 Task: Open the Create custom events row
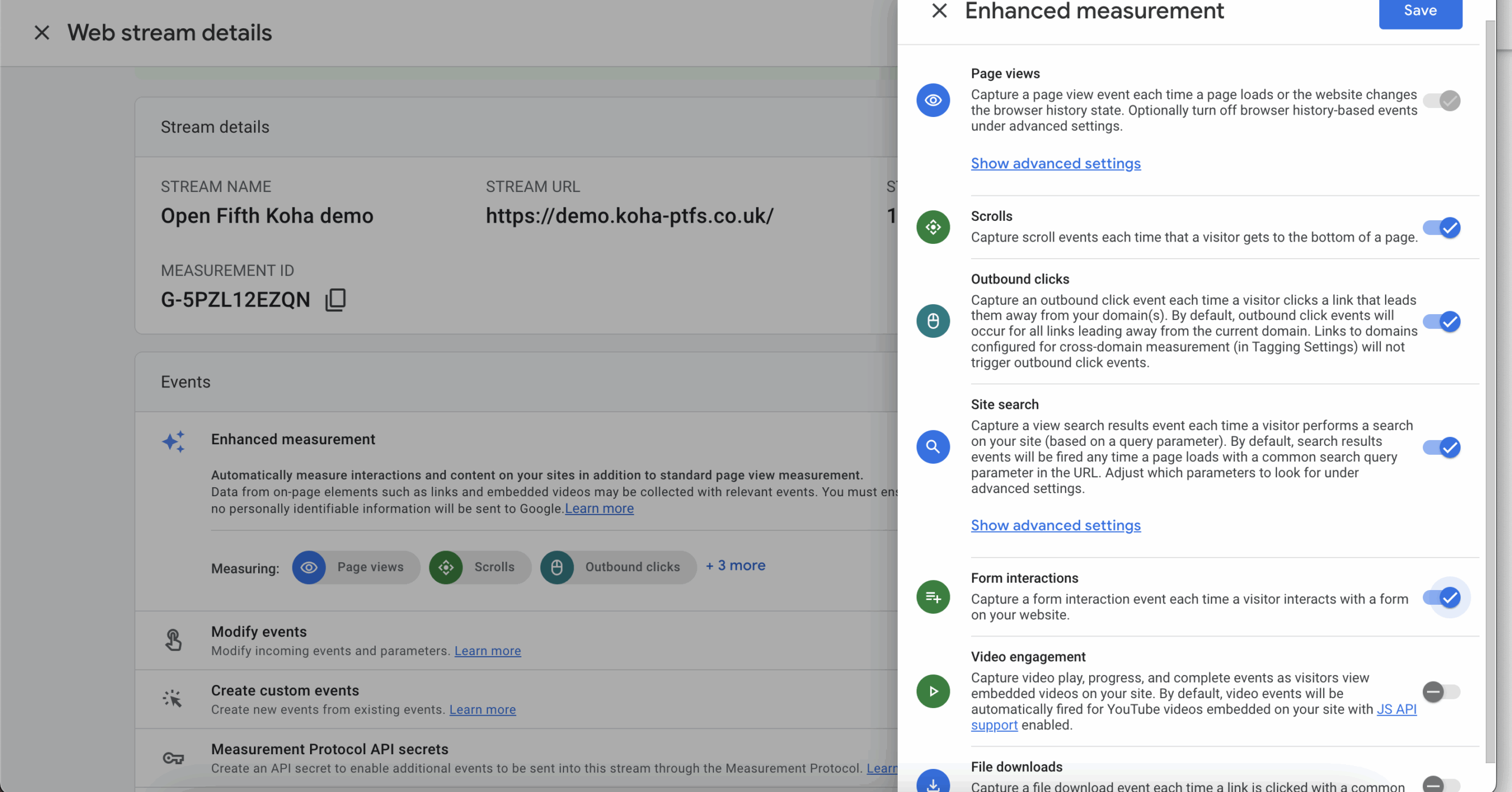coord(517,699)
